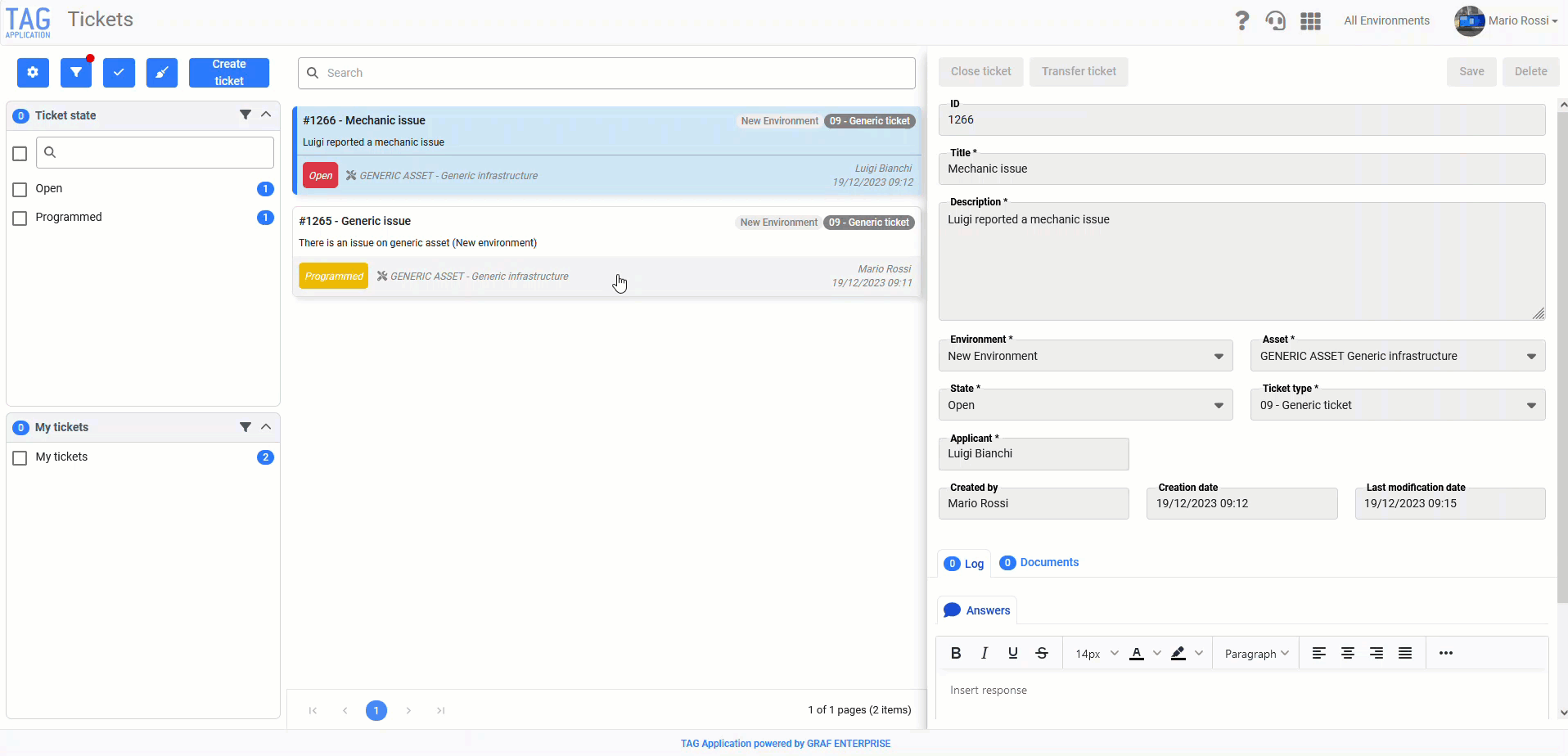Collapse the Ticket state panel
This screenshot has width=1568, height=756.
point(266,115)
